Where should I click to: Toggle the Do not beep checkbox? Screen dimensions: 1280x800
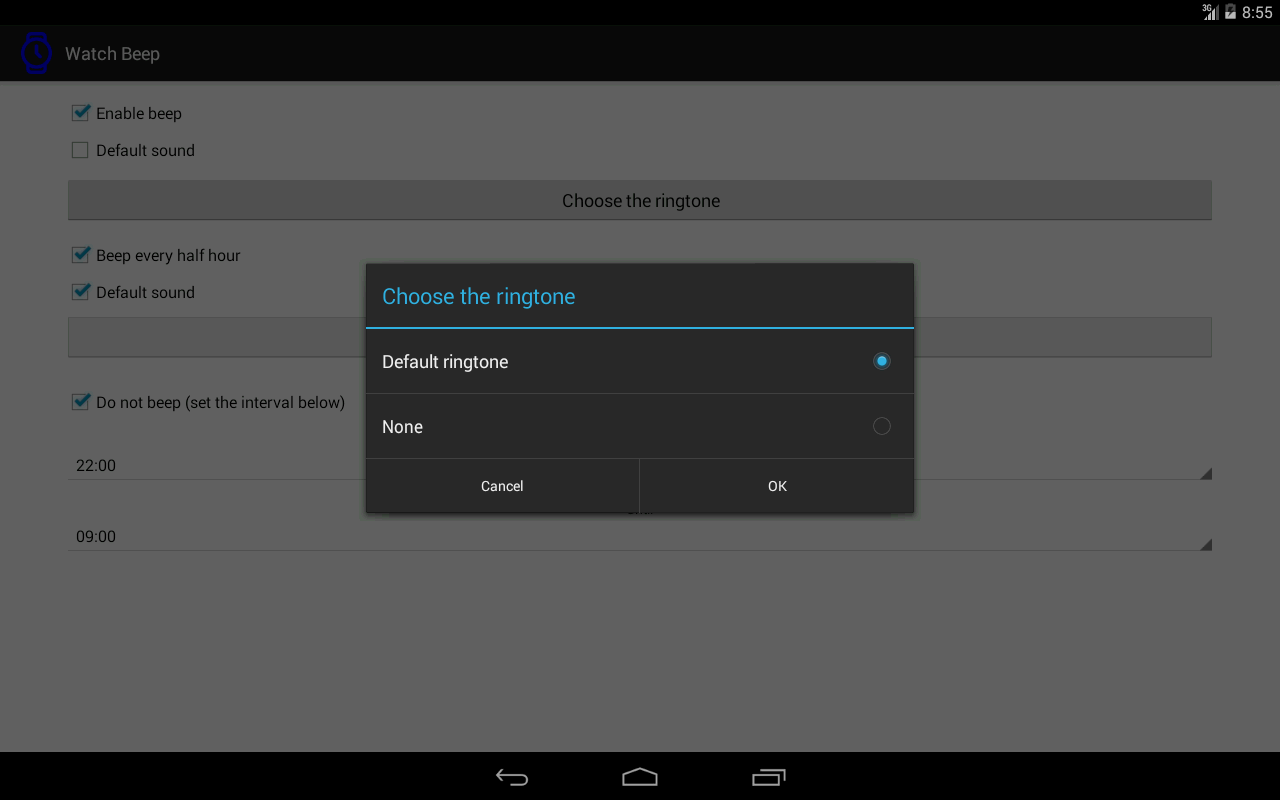tap(81, 402)
